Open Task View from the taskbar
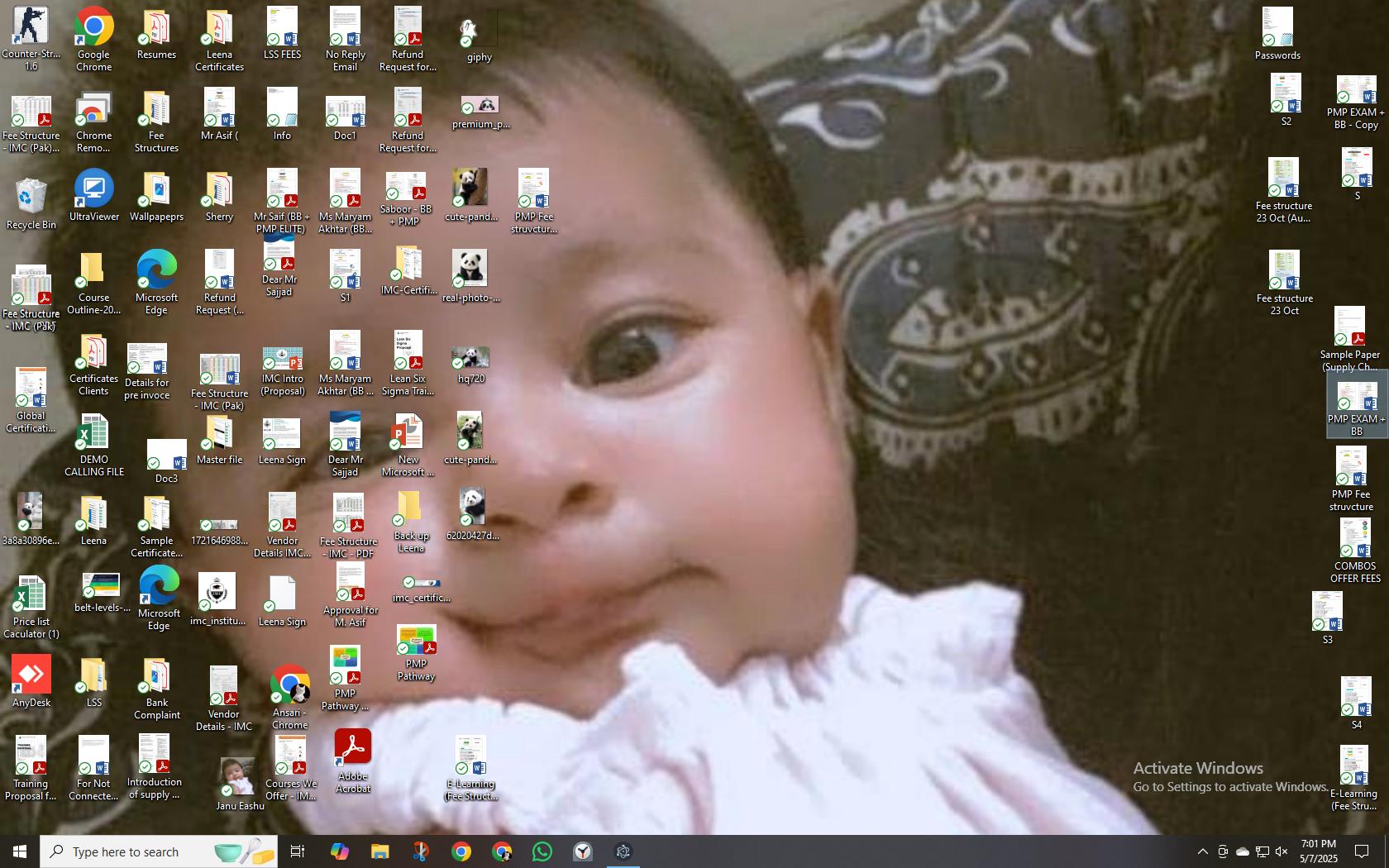Screen dimensions: 1389x868 298,851
